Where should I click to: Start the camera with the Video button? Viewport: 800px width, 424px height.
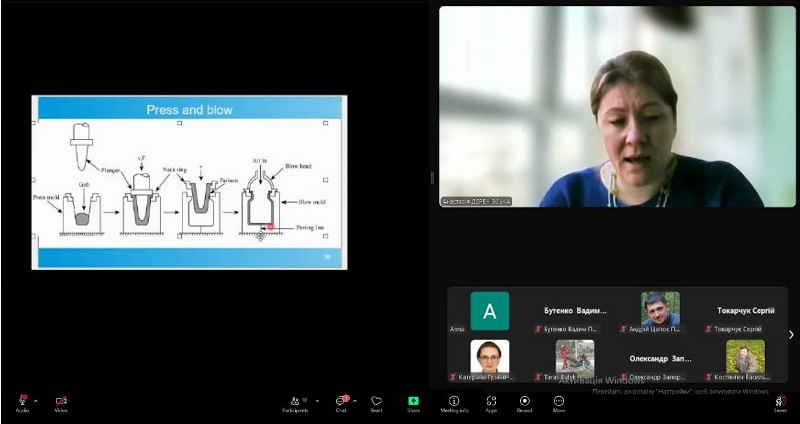click(61, 403)
